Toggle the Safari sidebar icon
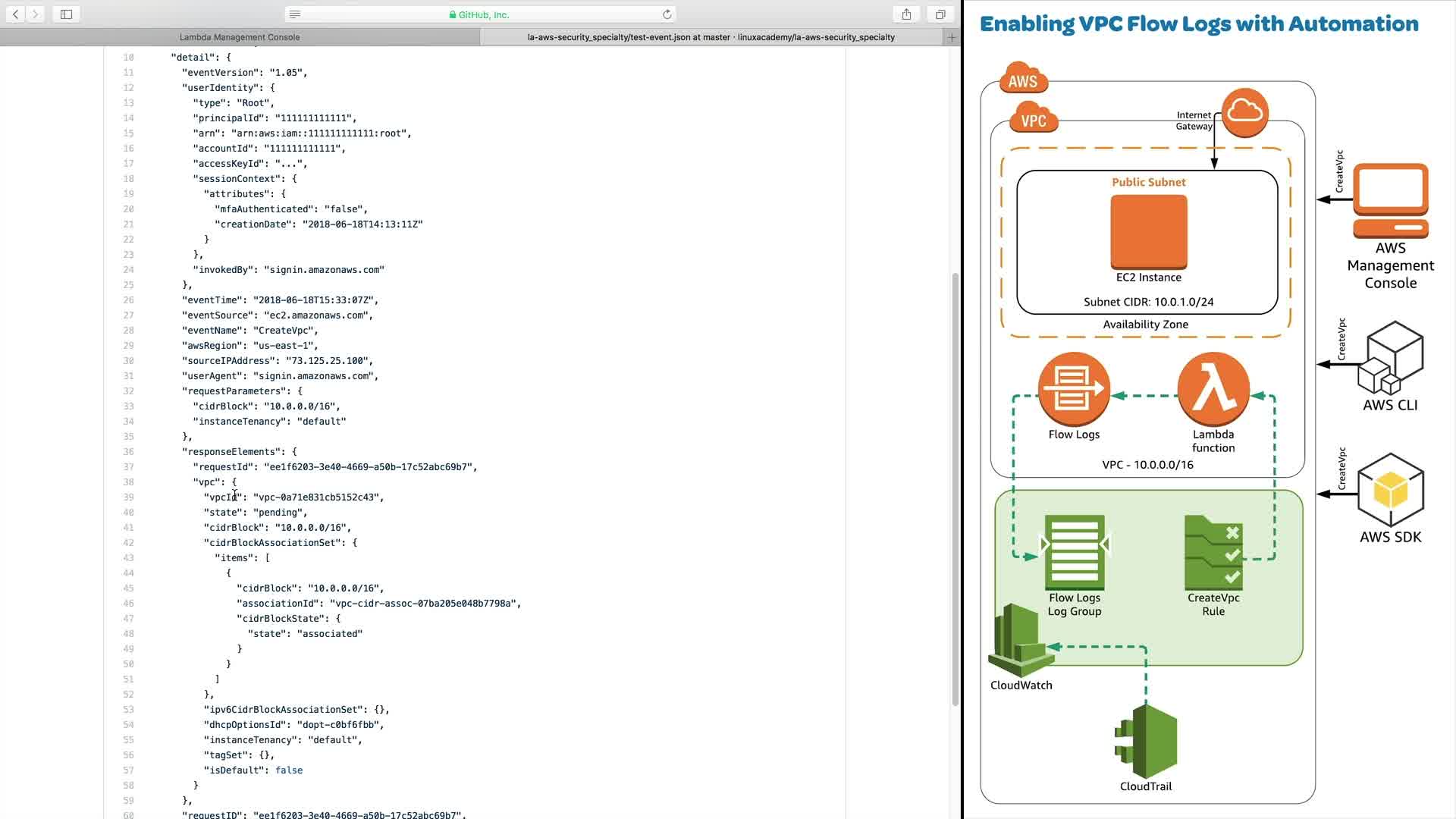1456x819 pixels. pyautogui.click(x=66, y=14)
